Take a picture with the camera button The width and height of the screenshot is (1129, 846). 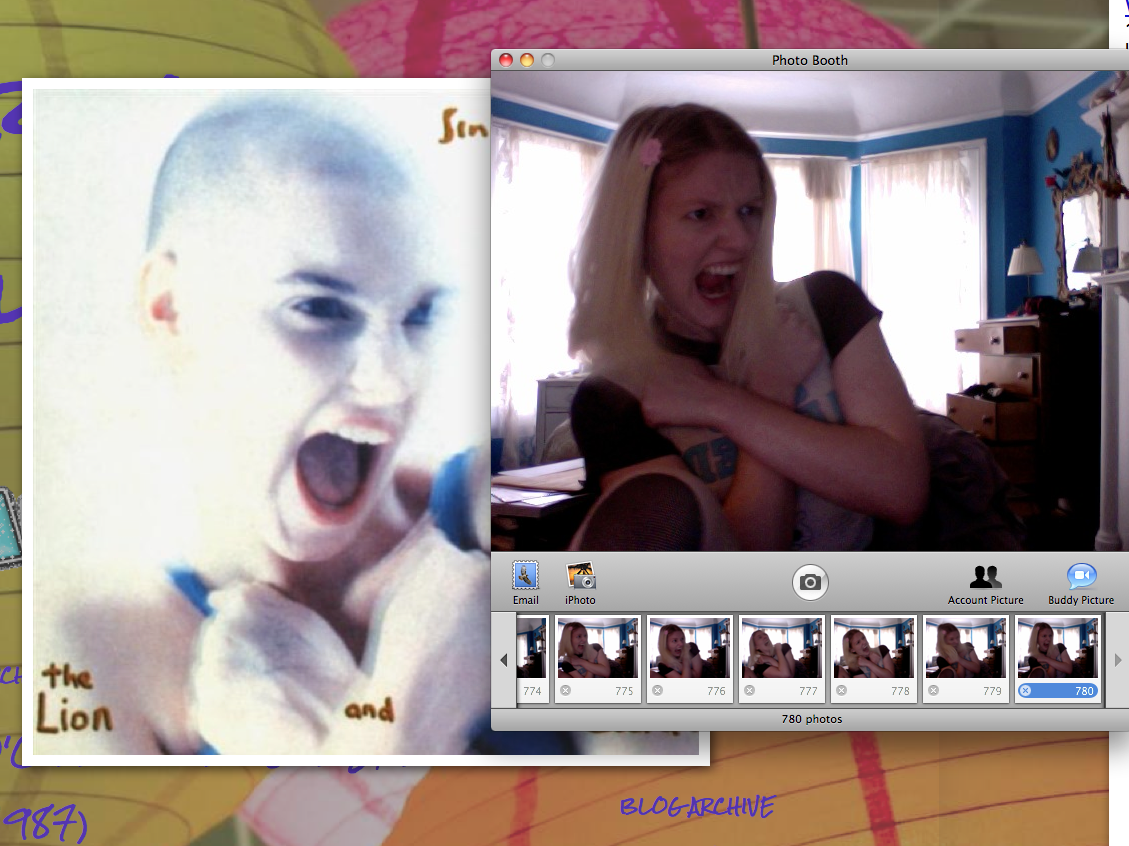(810, 582)
